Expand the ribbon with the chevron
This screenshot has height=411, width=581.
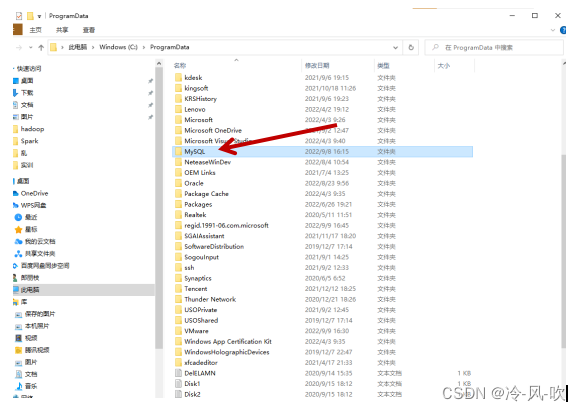coord(552,30)
